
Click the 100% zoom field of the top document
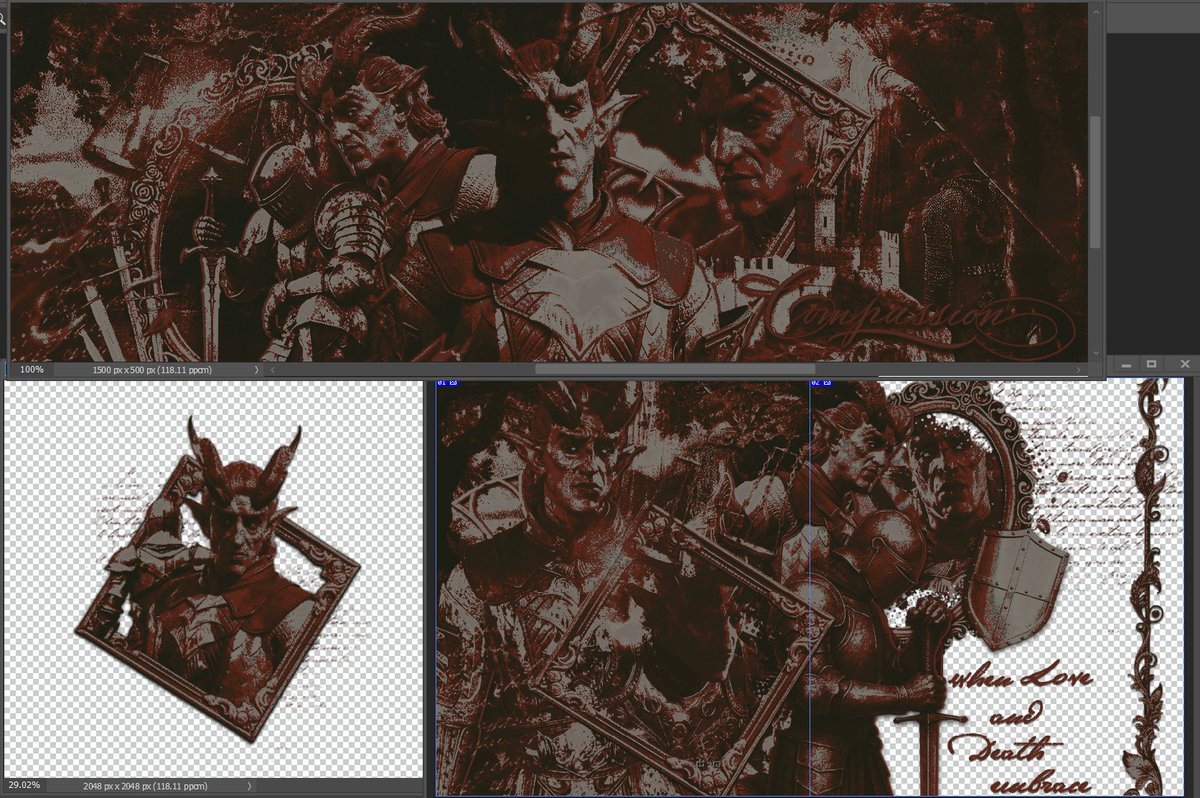click(30, 369)
